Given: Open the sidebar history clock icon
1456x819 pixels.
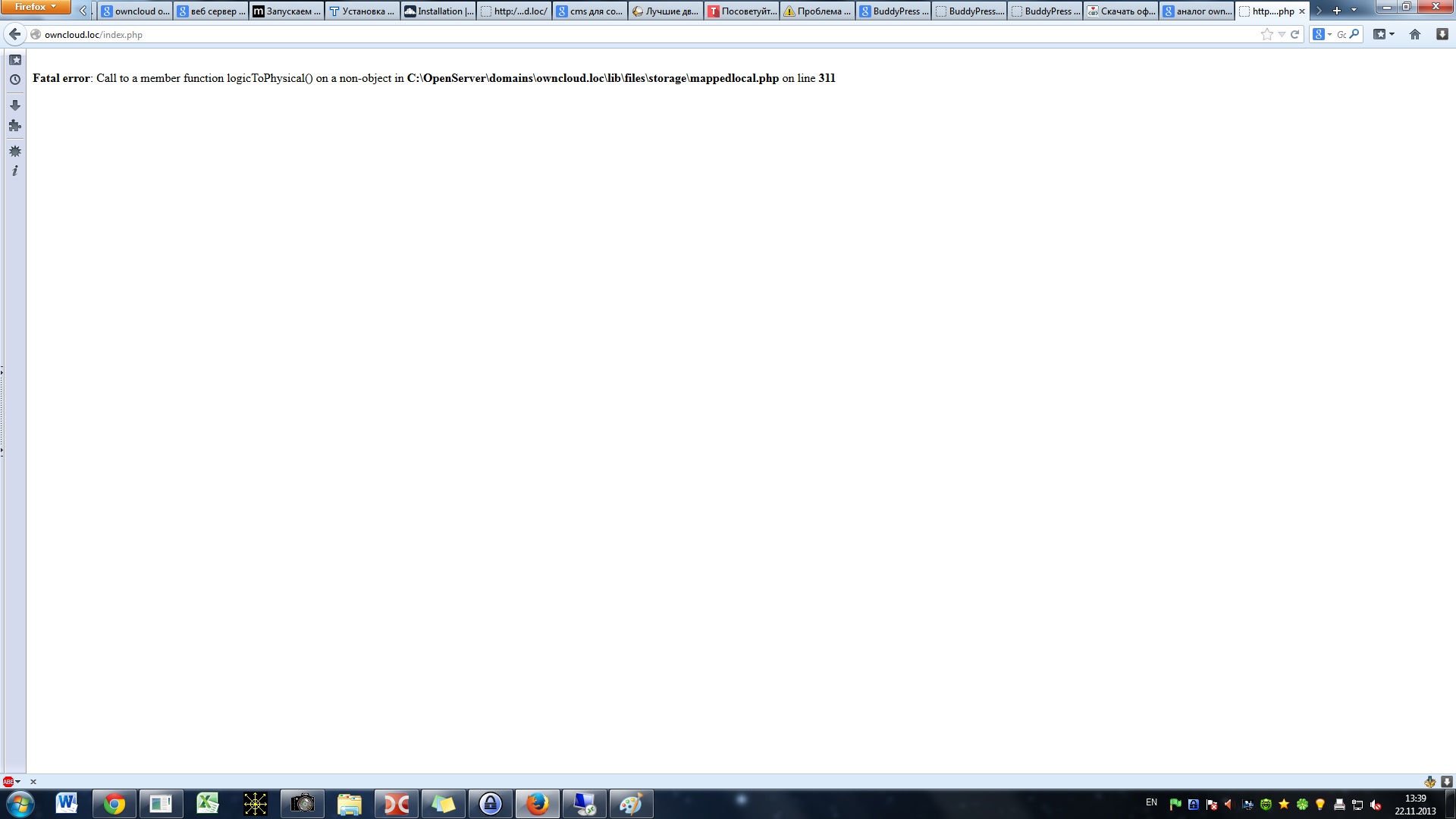Looking at the screenshot, I should 14,80.
